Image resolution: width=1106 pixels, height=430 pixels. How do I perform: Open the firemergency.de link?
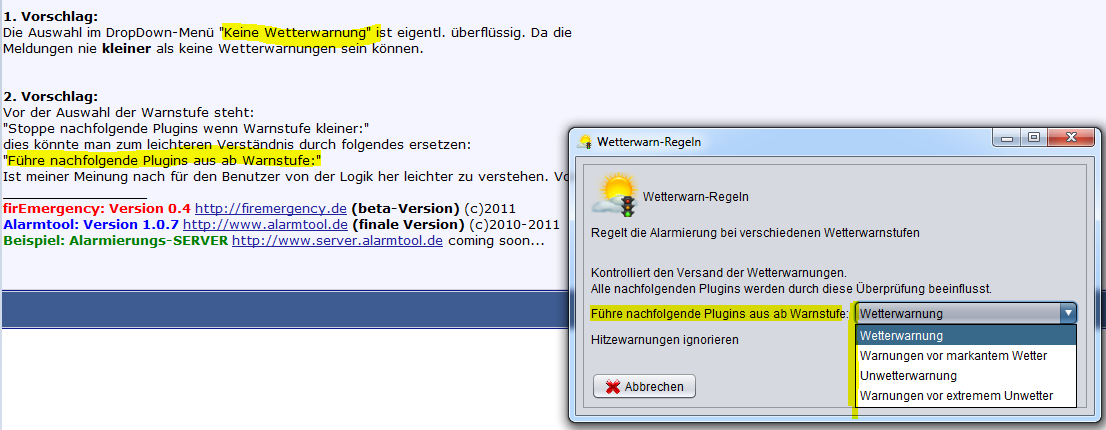(x=270, y=208)
